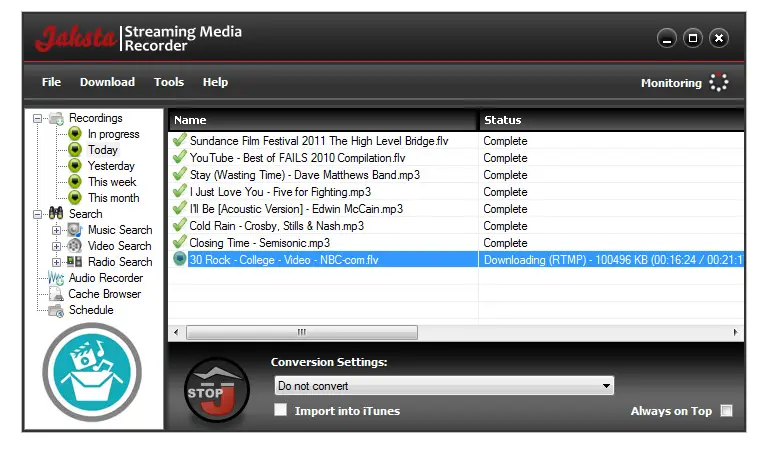The height and width of the screenshot is (464, 768).
Task: Open the Tools menu
Action: click(x=169, y=82)
